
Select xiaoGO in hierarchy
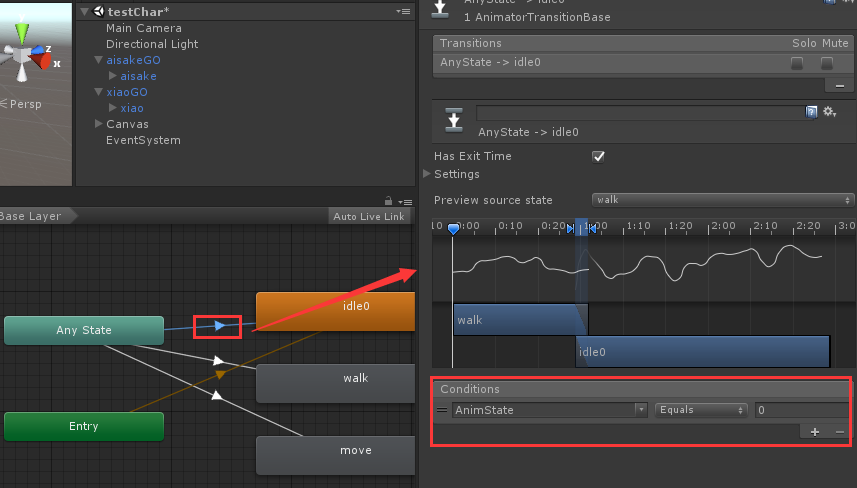pos(127,92)
